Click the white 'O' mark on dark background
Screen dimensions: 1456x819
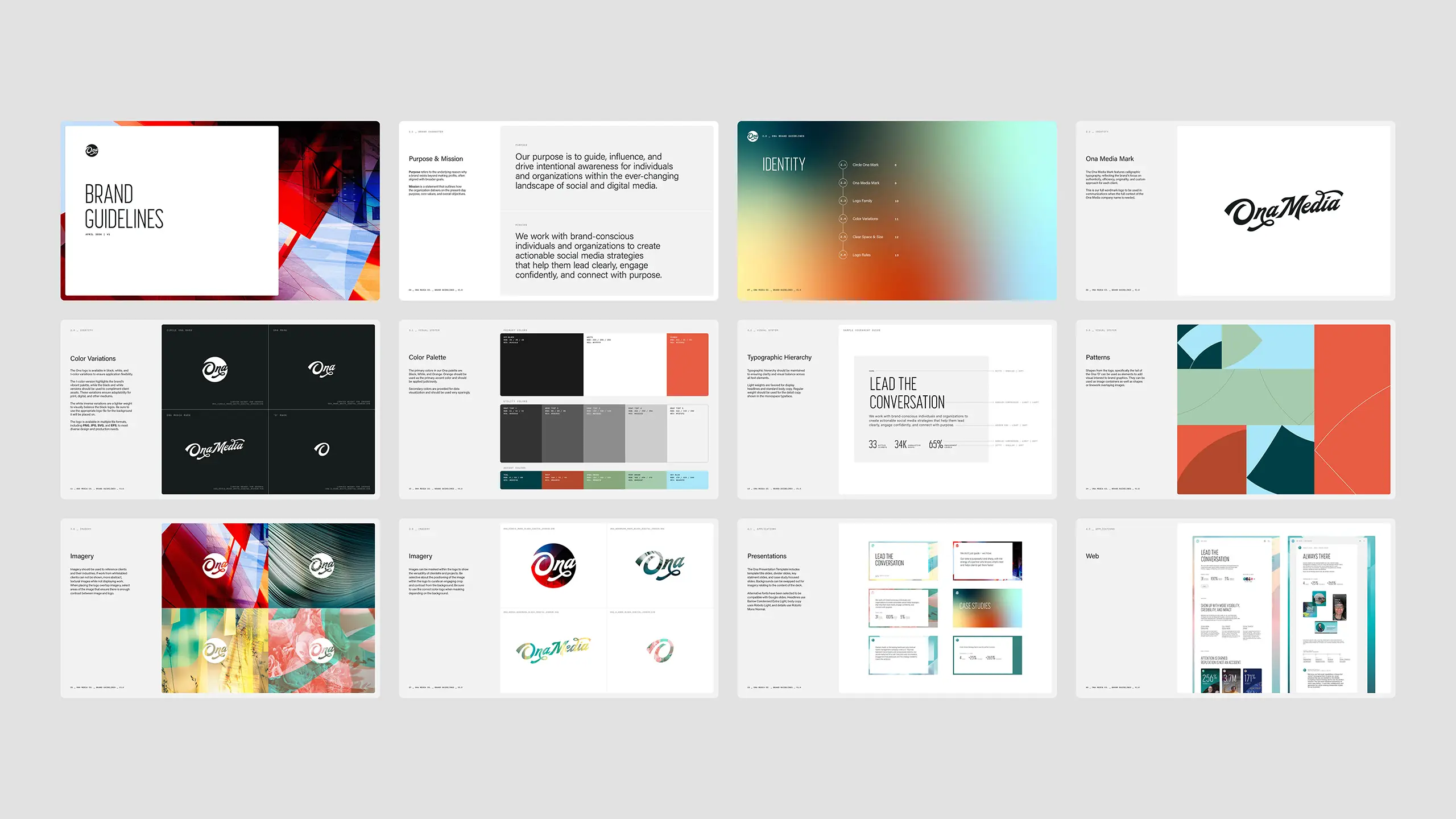[322, 449]
